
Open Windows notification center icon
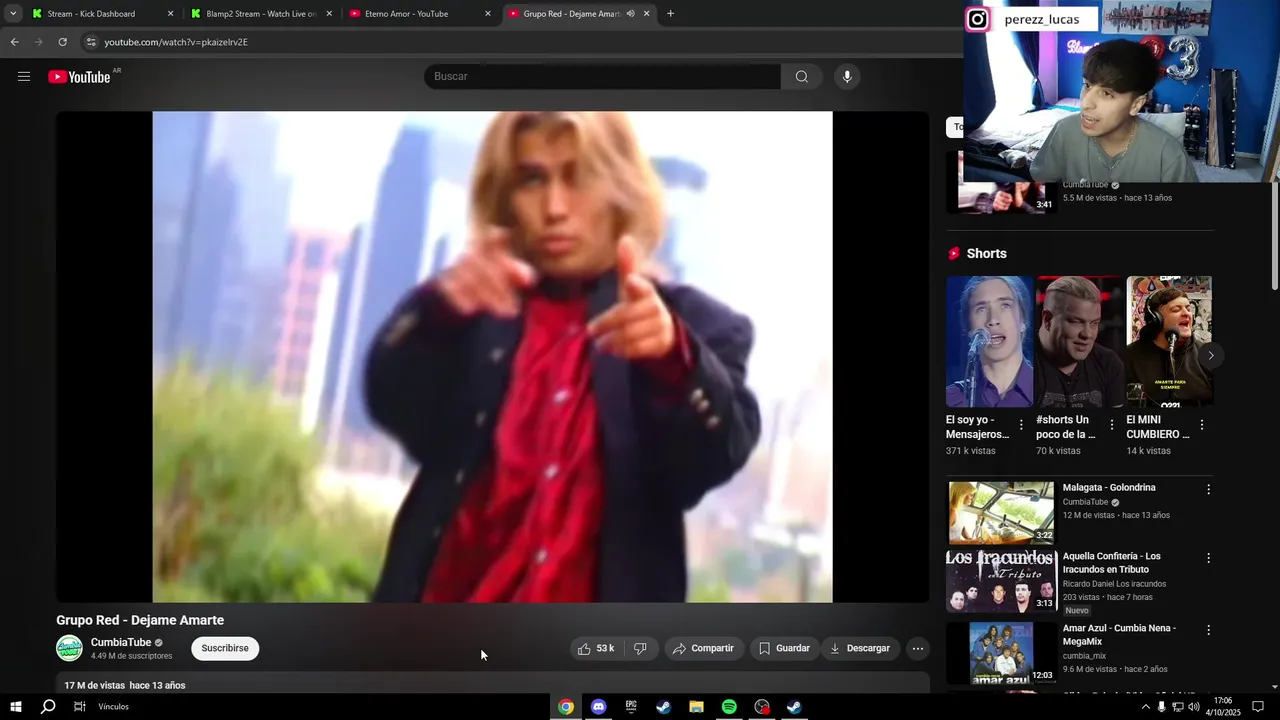[1258, 707]
